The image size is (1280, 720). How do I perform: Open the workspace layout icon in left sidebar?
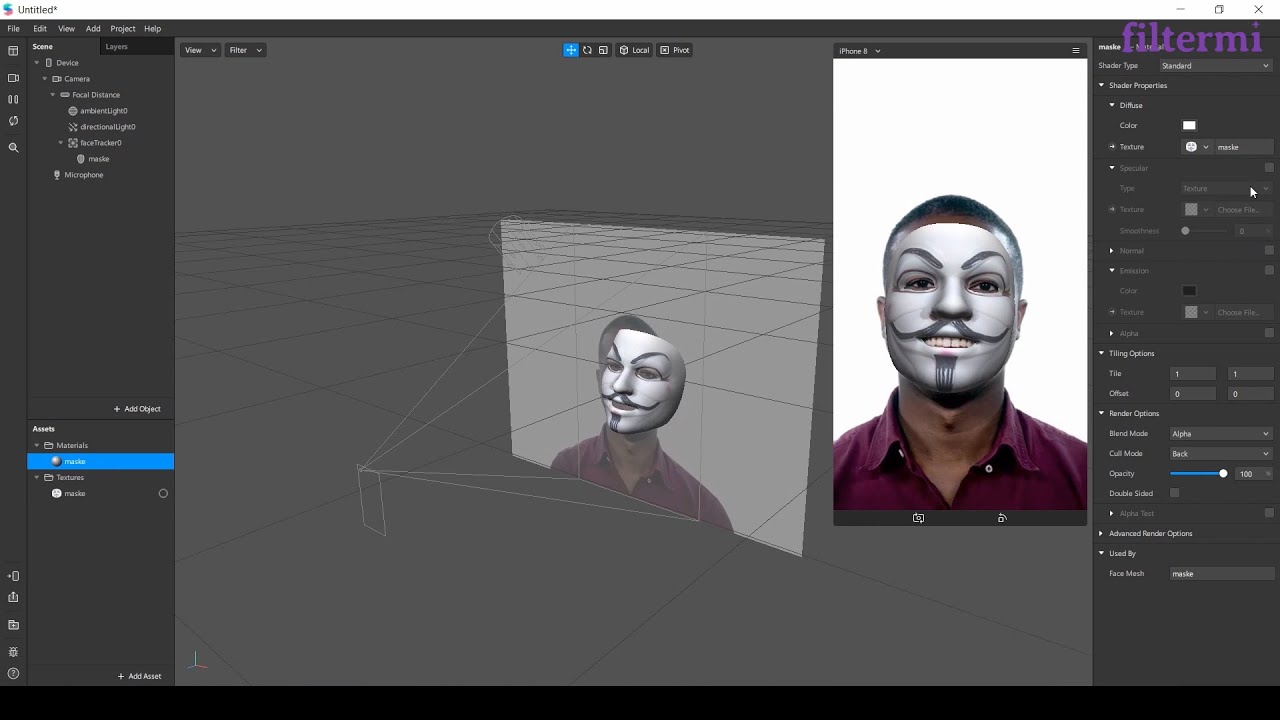pyautogui.click(x=13, y=51)
